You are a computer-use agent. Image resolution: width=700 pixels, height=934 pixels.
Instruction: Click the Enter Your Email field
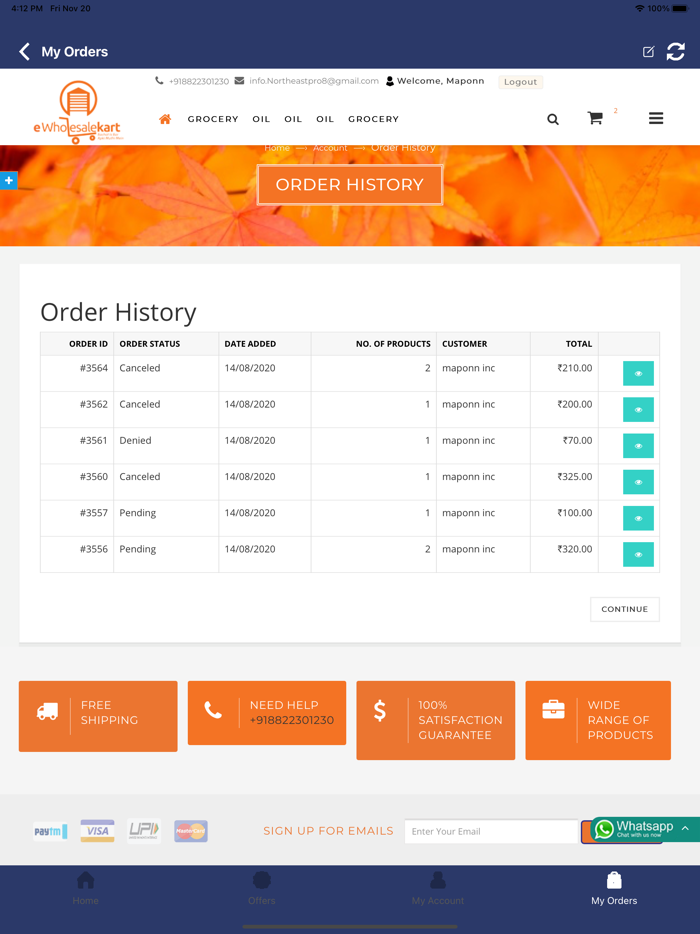pyautogui.click(x=491, y=831)
